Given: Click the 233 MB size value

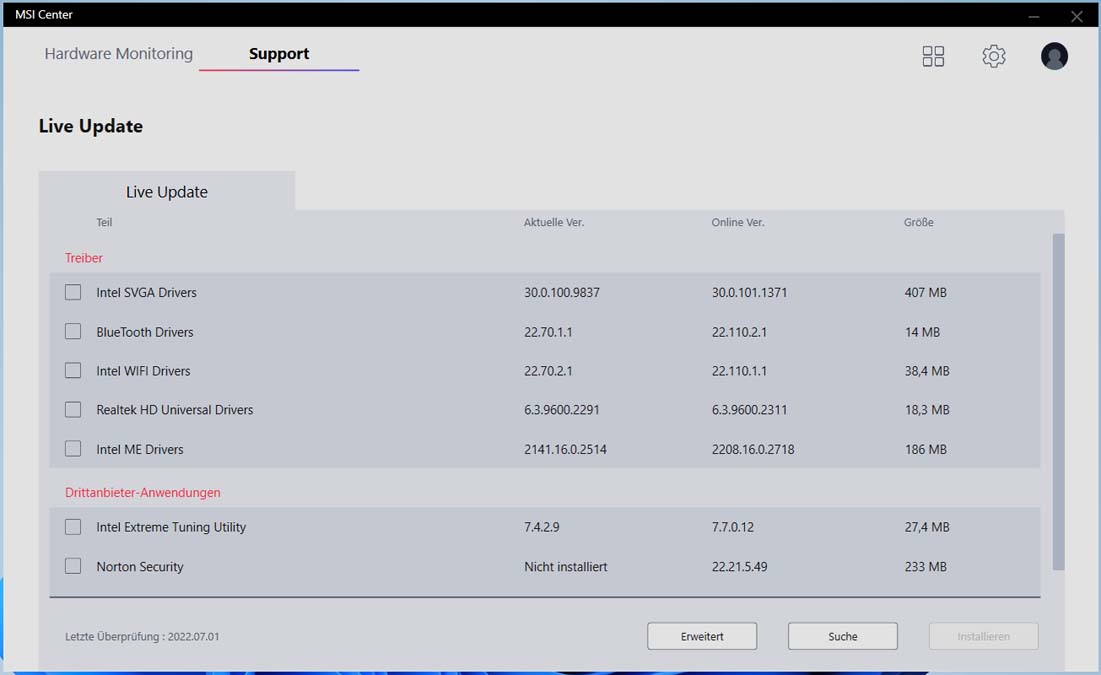Looking at the screenshot, I should (x=925, y=566).
